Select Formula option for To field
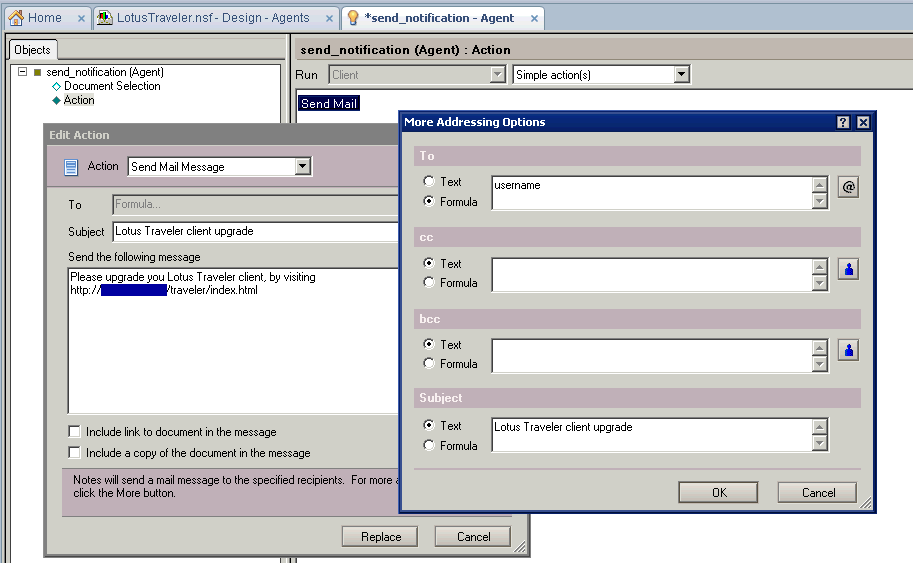 (x=429, y=201)
